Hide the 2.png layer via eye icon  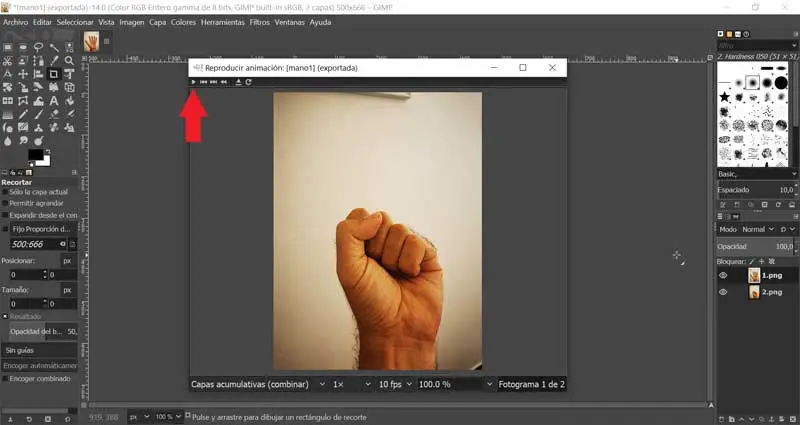coord(723,292)
